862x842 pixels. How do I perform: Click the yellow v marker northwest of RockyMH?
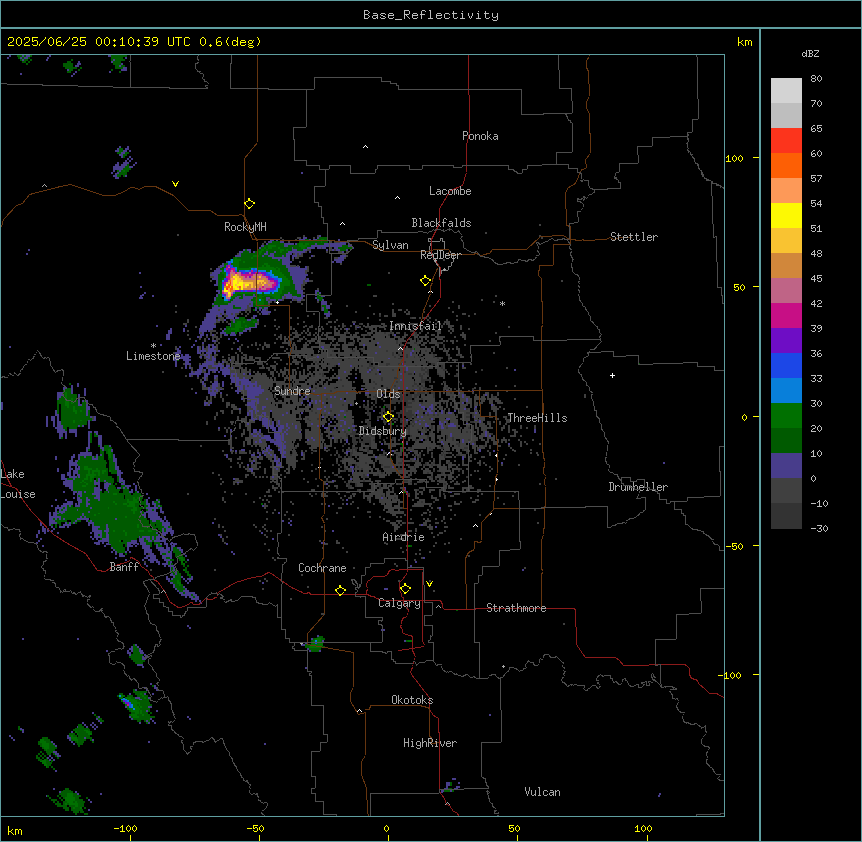(x=175, y=184)
